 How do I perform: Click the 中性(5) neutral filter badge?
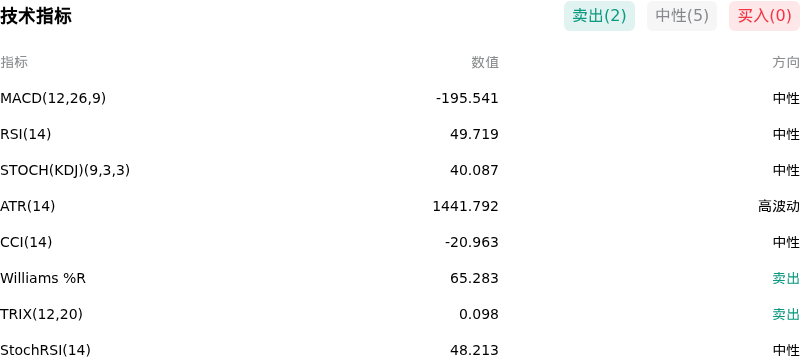[x=682, y=16]
